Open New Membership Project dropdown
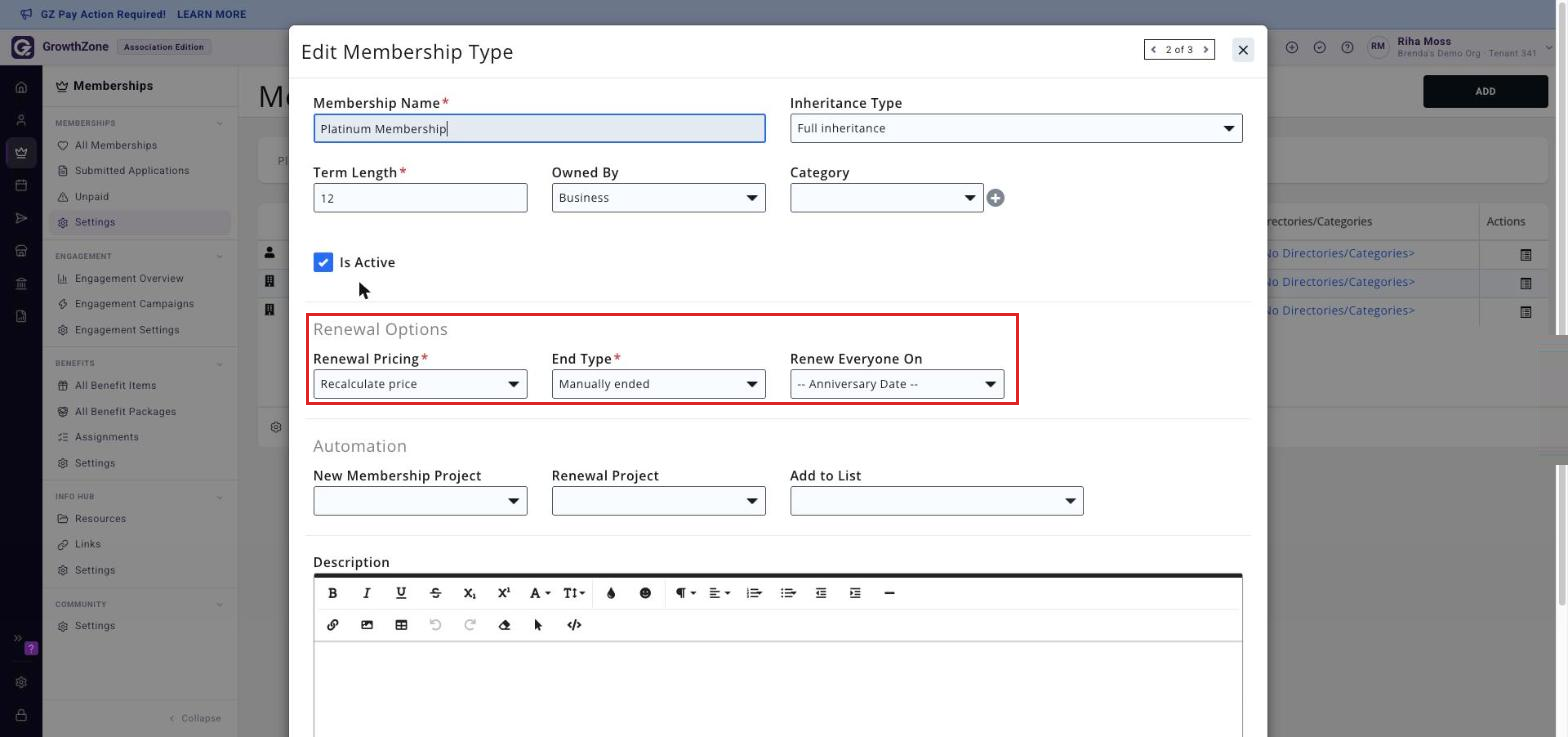 (x=420, y=501)
